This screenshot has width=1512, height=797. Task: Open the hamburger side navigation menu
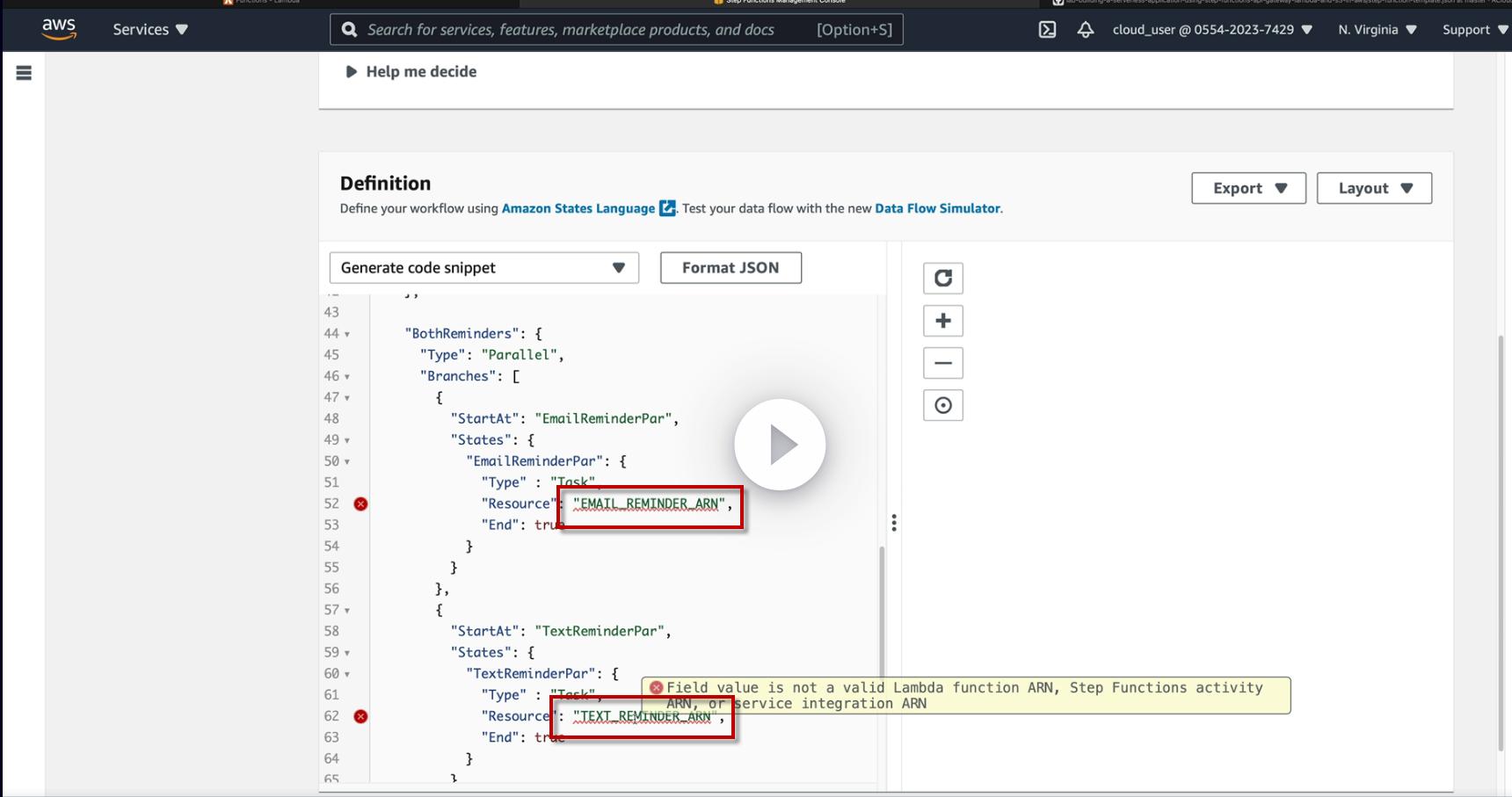point(24,74)
